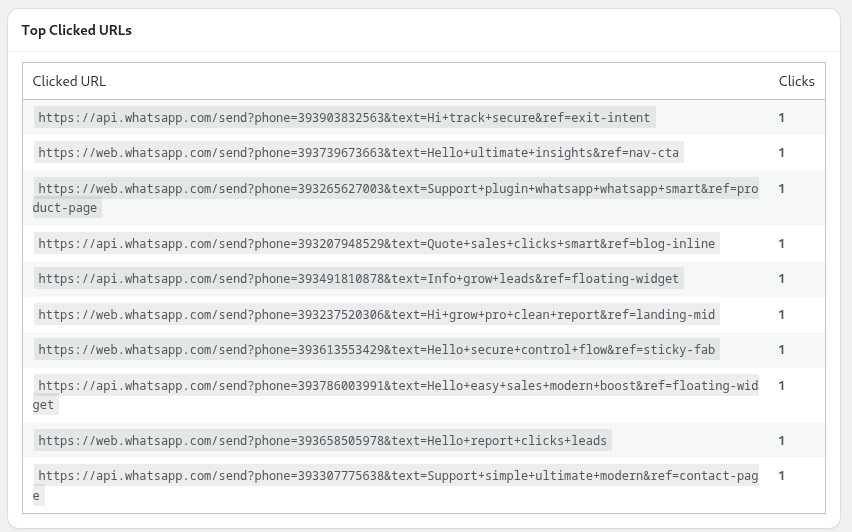Click the click count for nav-cta URL
The image size is (852, 532).
coord(782,153)
